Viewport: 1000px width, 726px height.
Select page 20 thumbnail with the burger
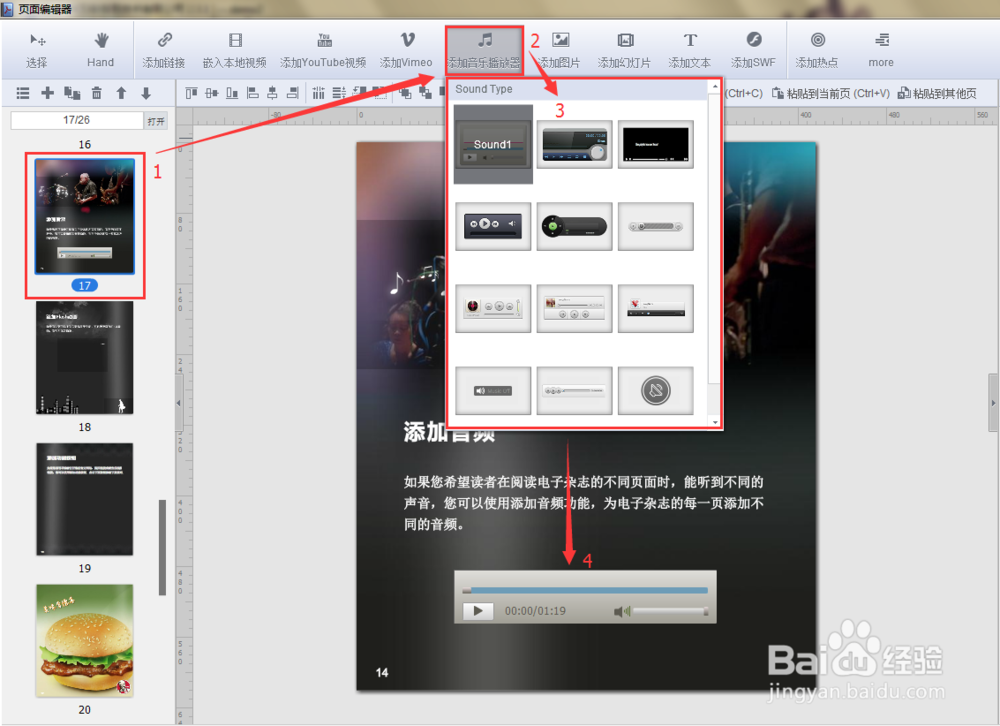point(84,641)
